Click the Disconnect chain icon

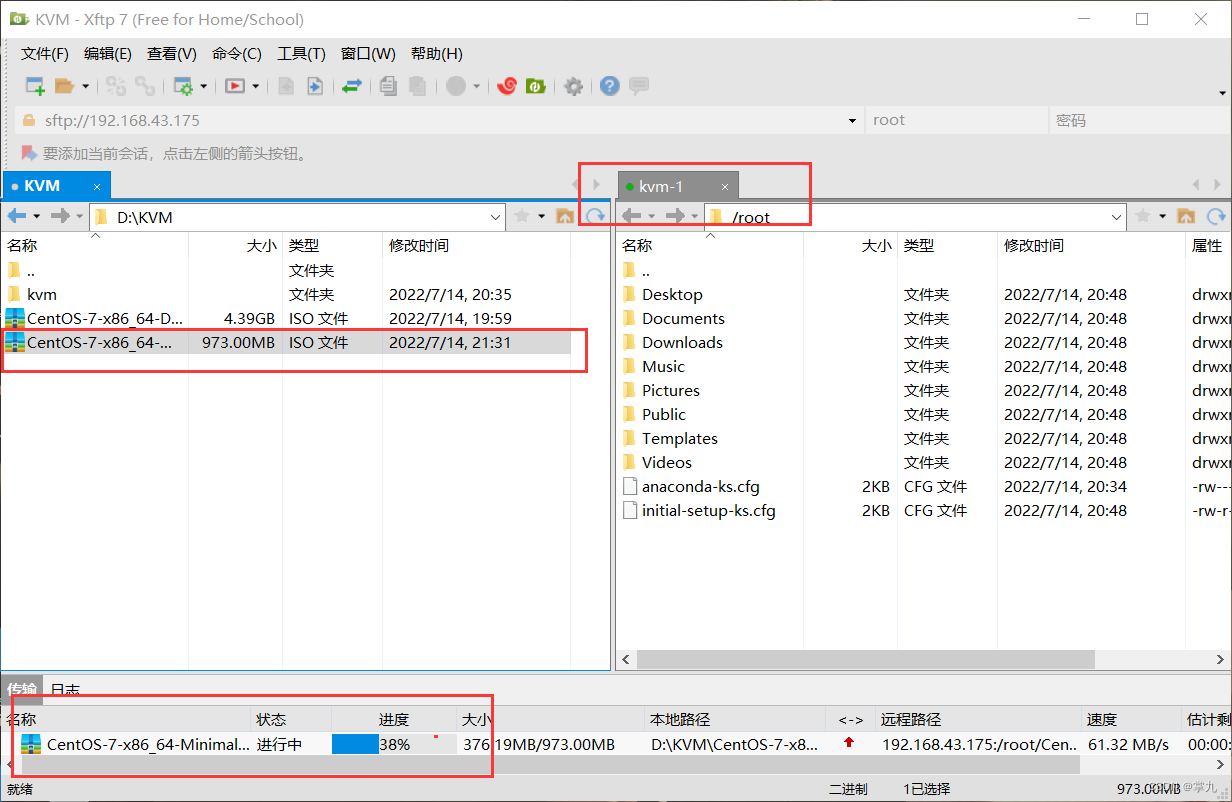click(145, 86)
